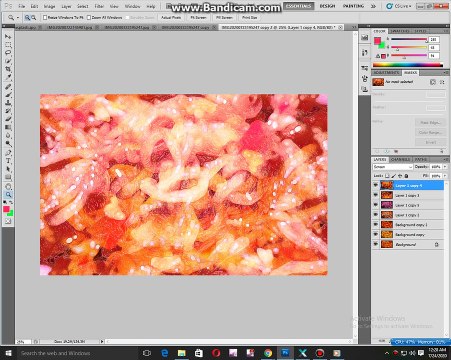Click the Add vector mask icon in Masks panel
Image resolution: width=451 pixels, height=360 pixels.
click(x=442, y=82)
